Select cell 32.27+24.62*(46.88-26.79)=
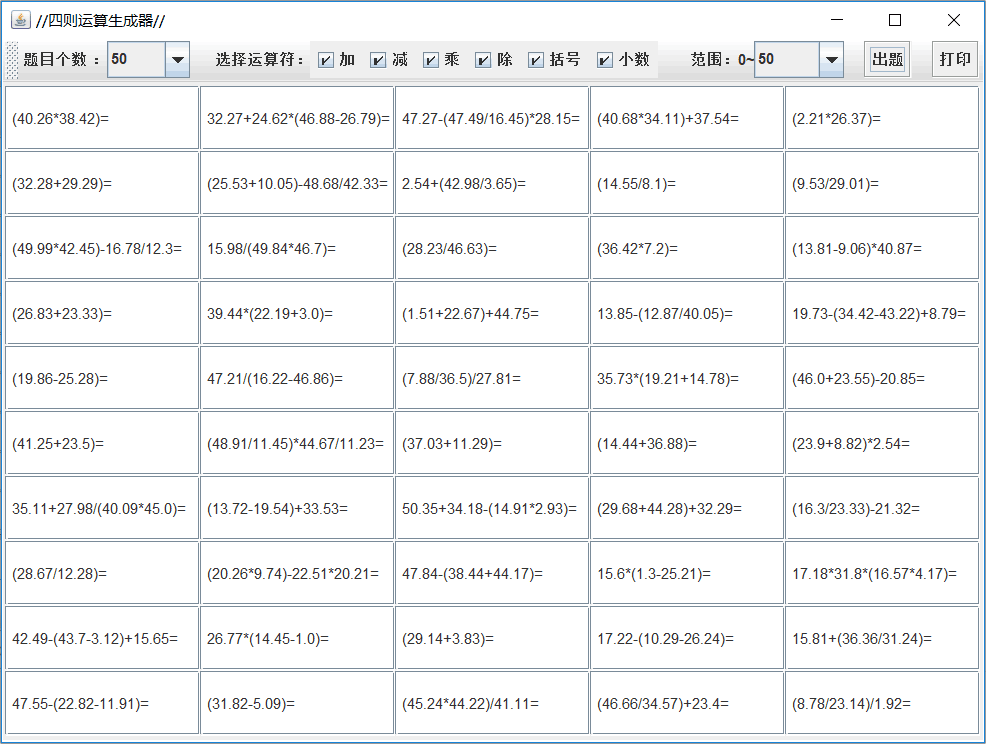This screenshot has width=986, height=744. [297, 118]
